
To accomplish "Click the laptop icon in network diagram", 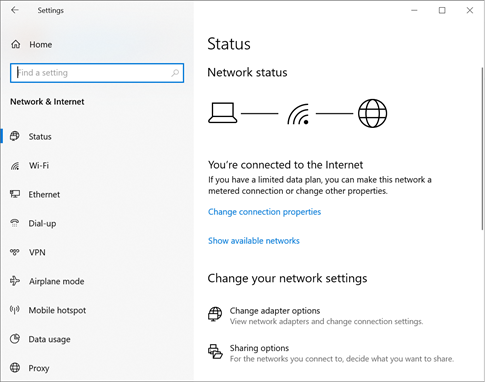I will 223,113.
